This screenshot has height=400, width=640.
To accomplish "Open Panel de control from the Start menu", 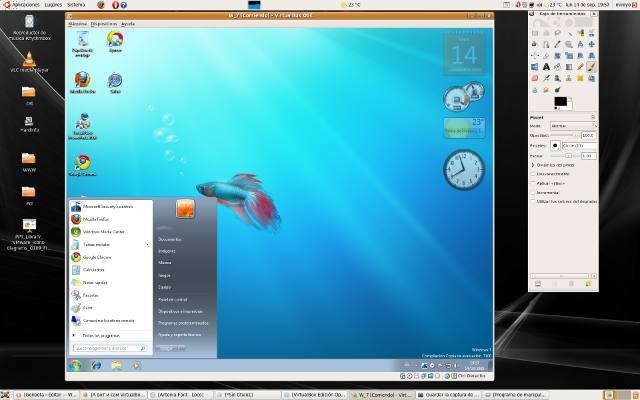I will (x=173, y=299).
